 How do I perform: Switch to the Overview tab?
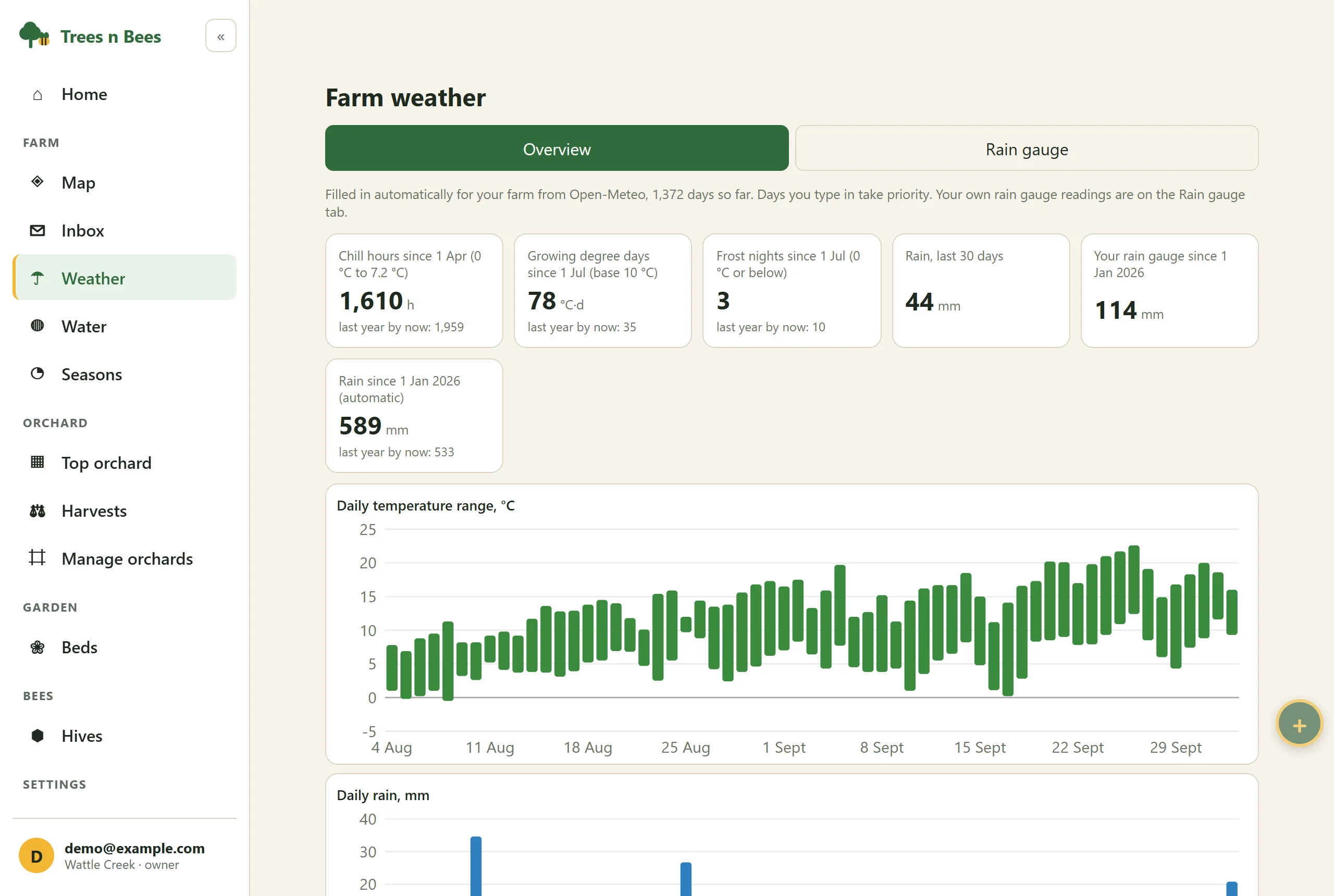pos(557,148)
